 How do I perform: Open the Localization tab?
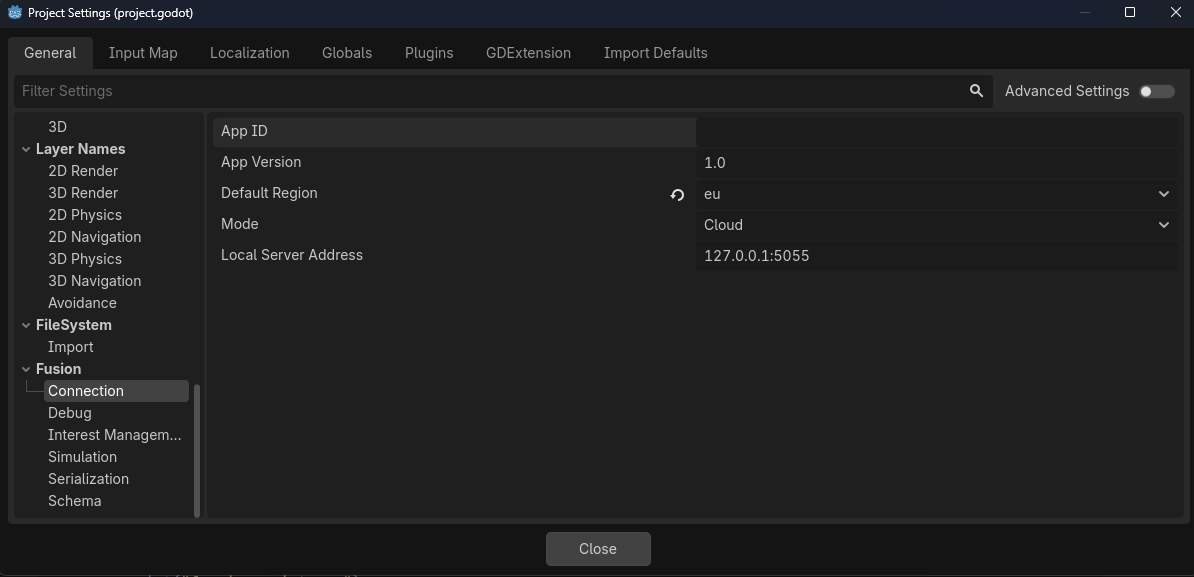[250, 53]
